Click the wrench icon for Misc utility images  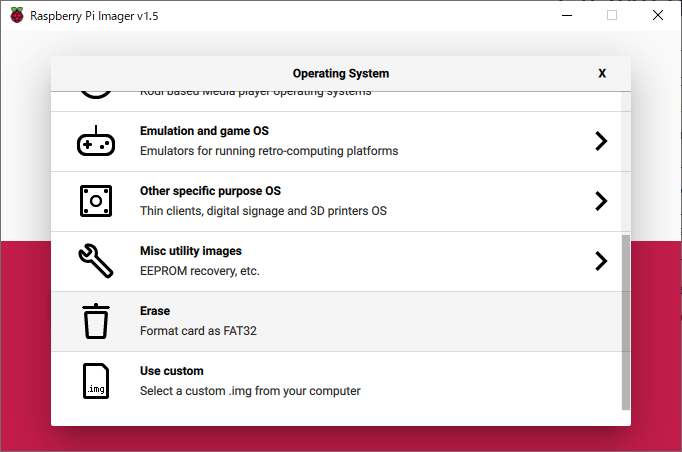(x=96, y=261)
